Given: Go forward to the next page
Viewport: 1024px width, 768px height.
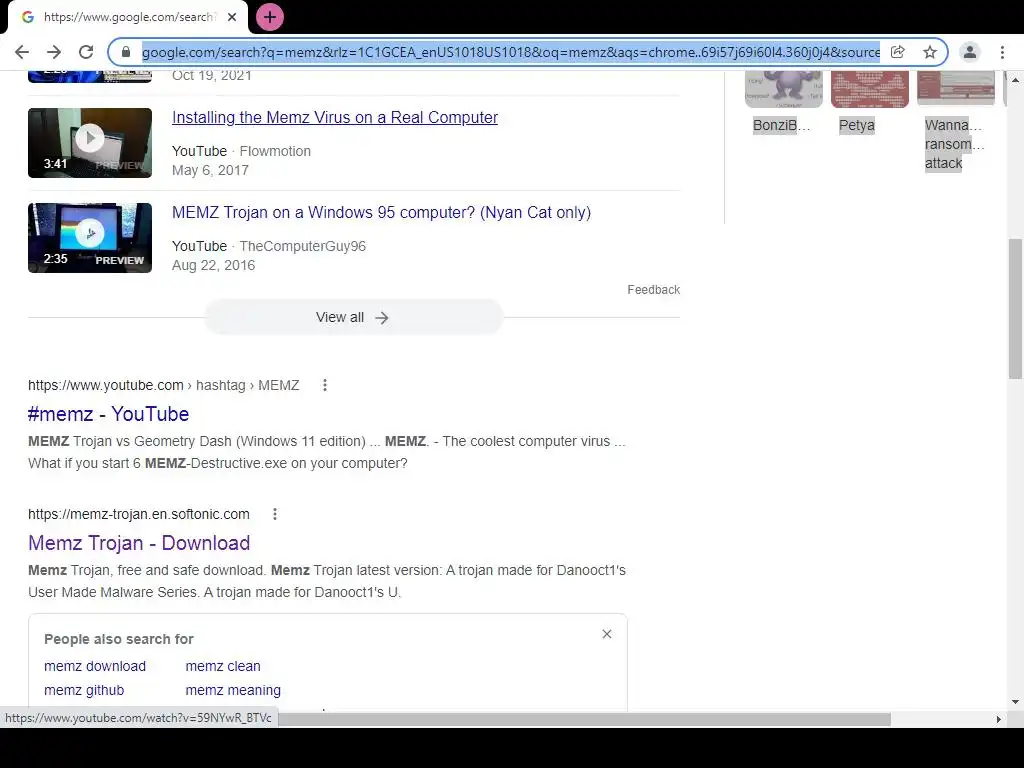Looking at the screenshot, I should tap(54, 52).
